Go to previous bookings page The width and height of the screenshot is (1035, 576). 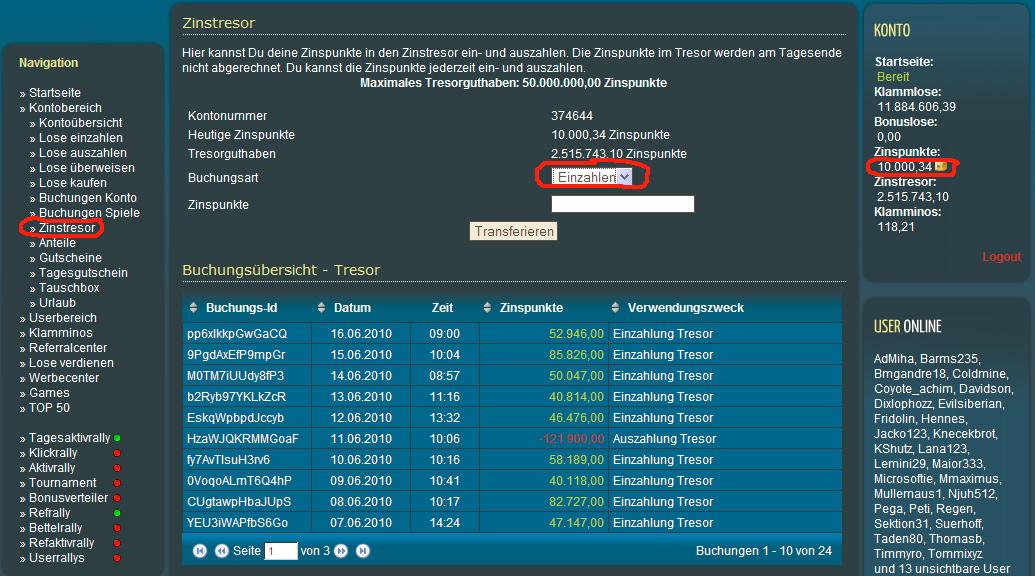(222, 551)
